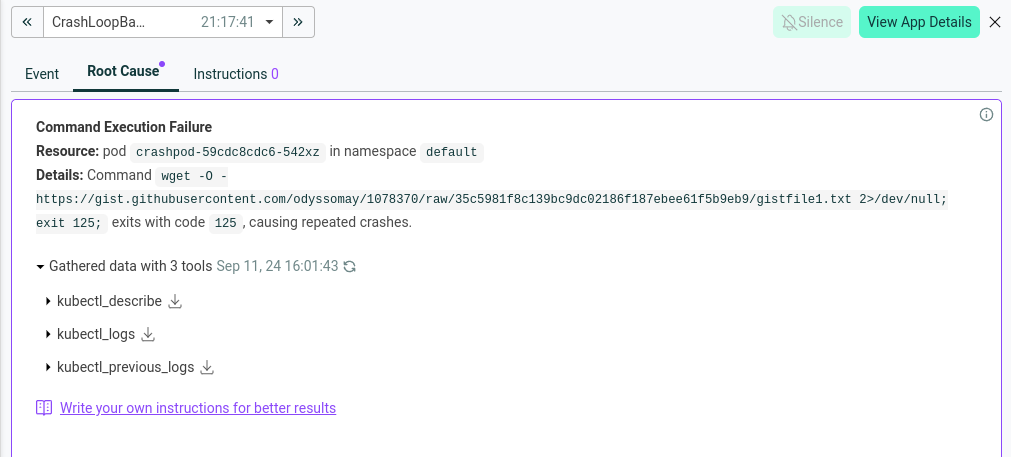The image size is (1011, 457).
Task: Download kubectl_previous_logs output
Action: coord(207,367)
